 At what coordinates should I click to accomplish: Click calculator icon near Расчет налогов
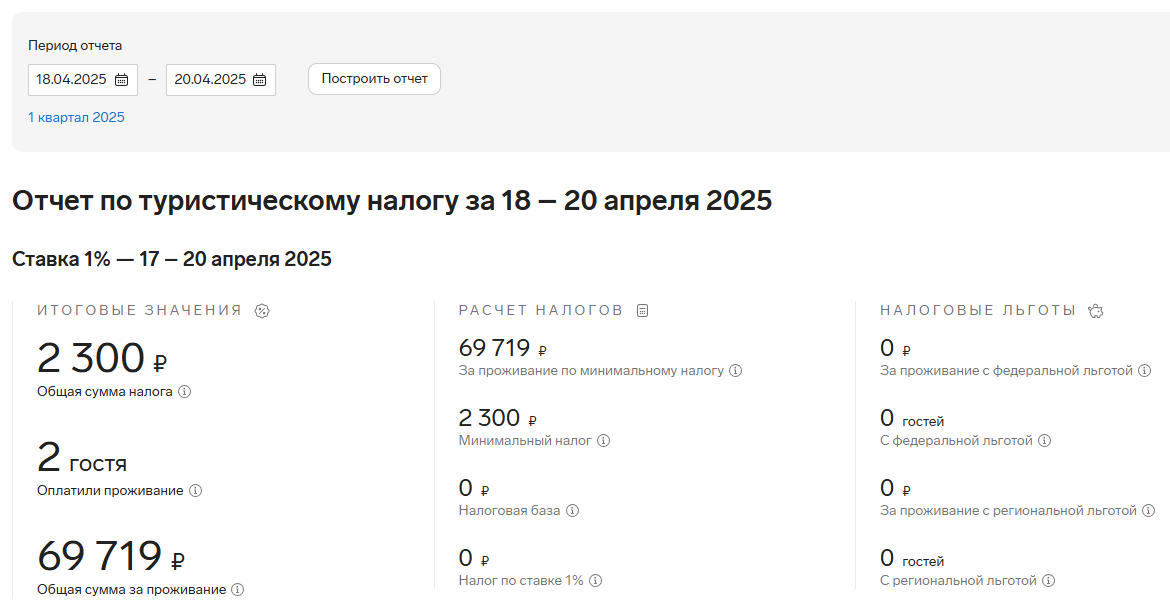pos(642,311)
